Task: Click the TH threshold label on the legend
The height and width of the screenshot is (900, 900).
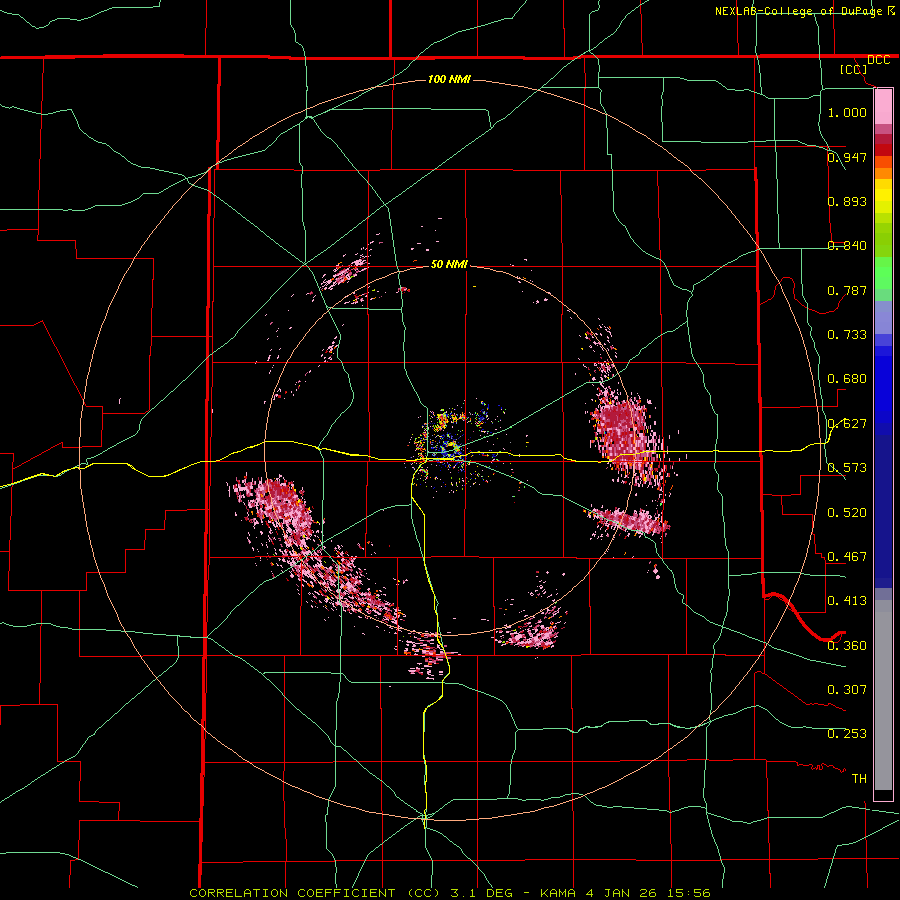Action: pyautogui.click(x=859, y=778)
